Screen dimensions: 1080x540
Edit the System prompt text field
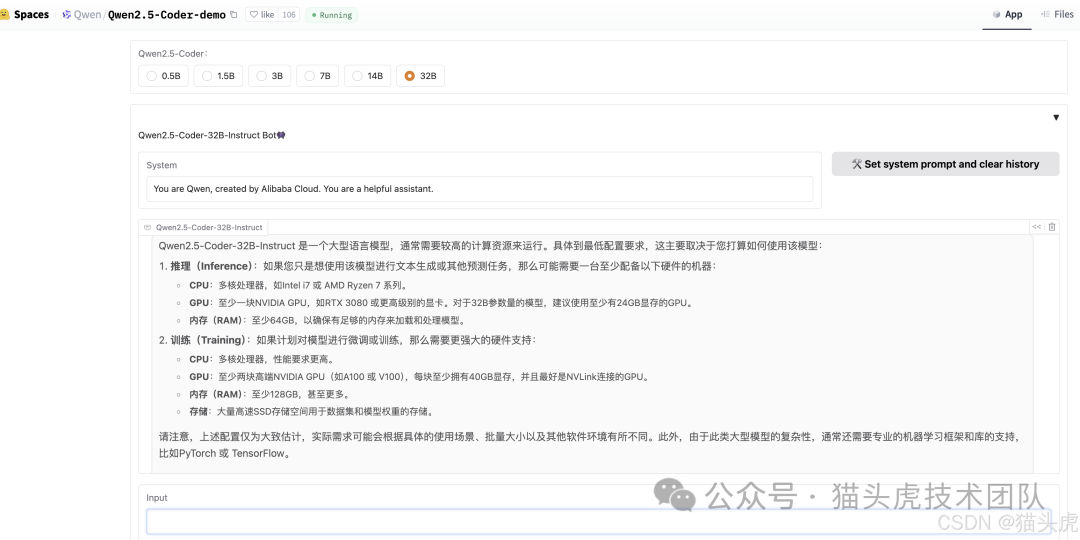479,189
